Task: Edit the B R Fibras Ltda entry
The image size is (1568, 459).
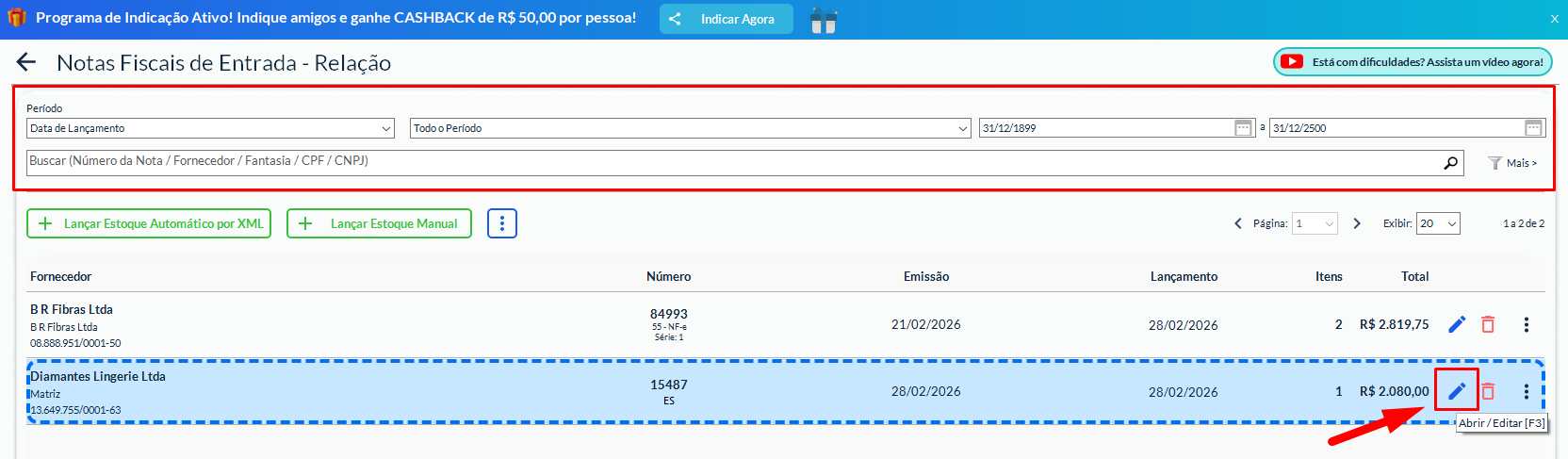Action: [x=1457, y=324]
